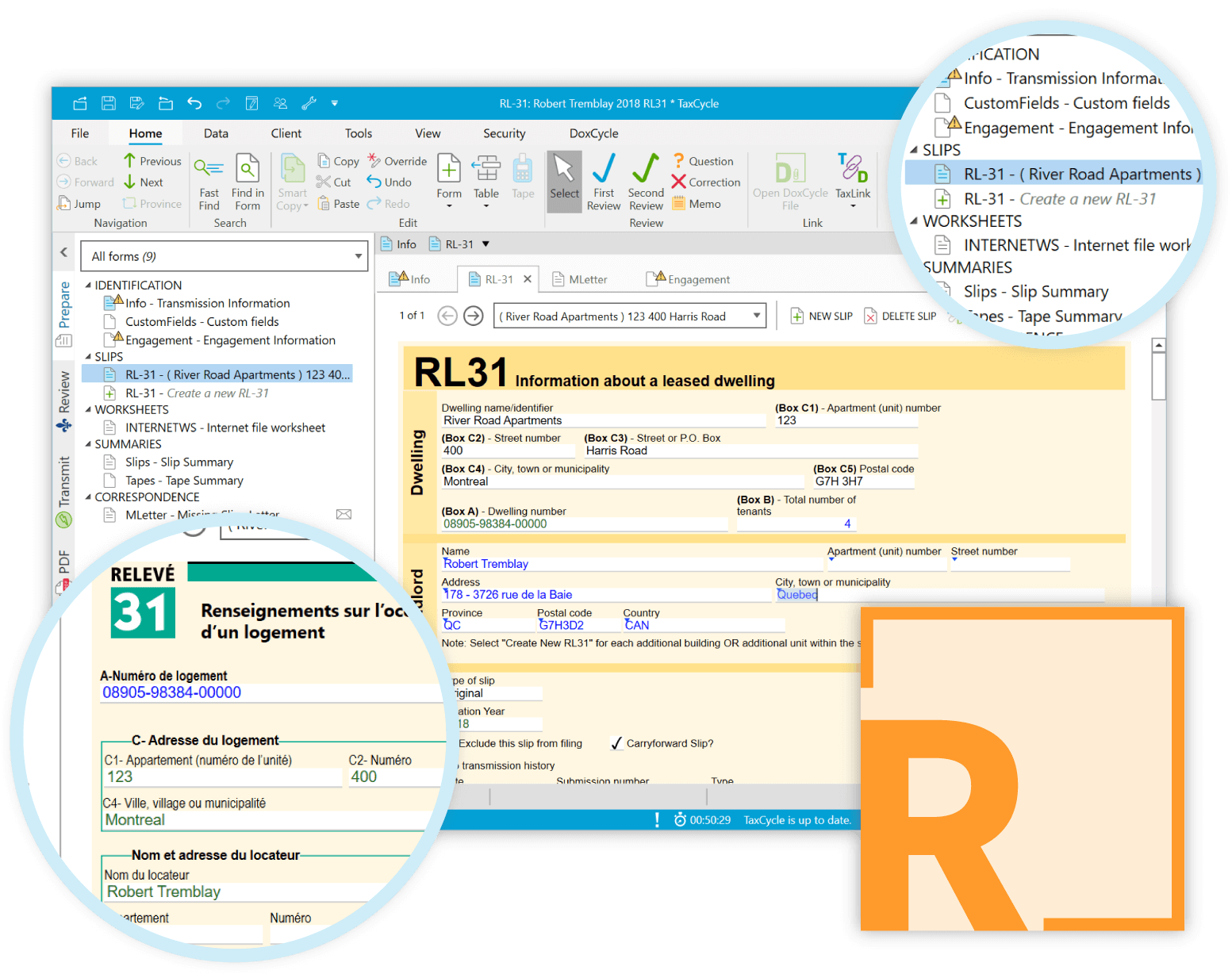The height and width of the screenshot is (974, 1232).
Task: Close the RL-31 tab
Action: point(527,279)
